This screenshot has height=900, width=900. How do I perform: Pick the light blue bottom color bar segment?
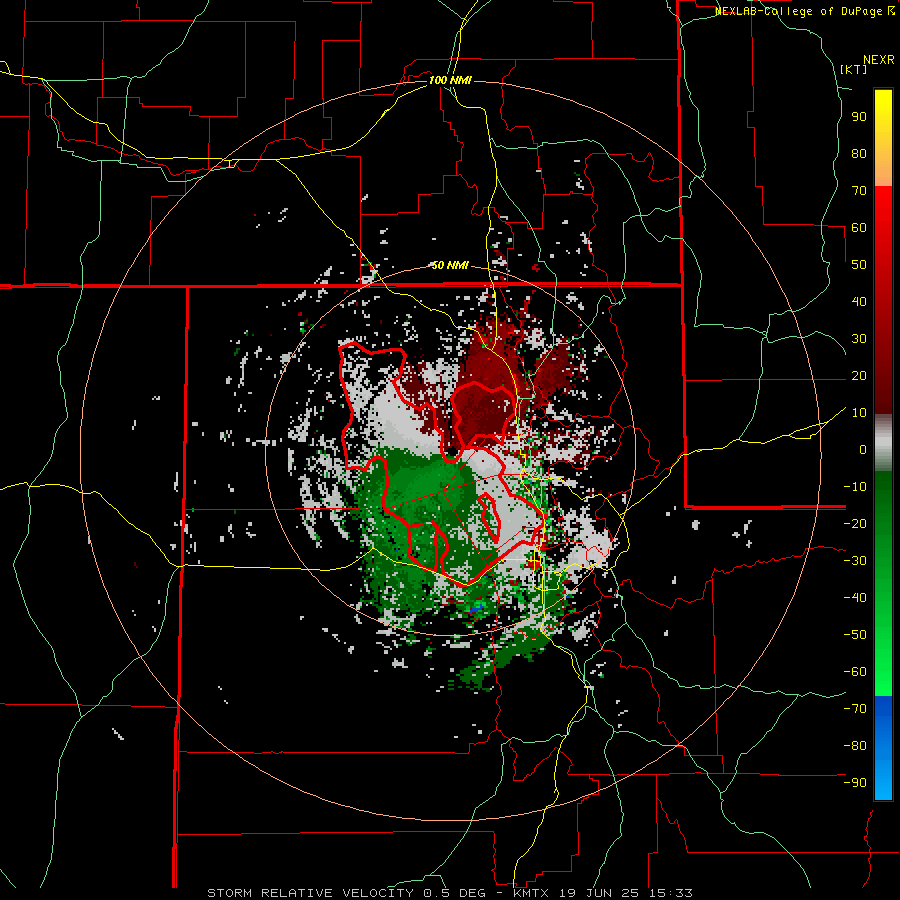pyautogui.click(x=883, y=781)
